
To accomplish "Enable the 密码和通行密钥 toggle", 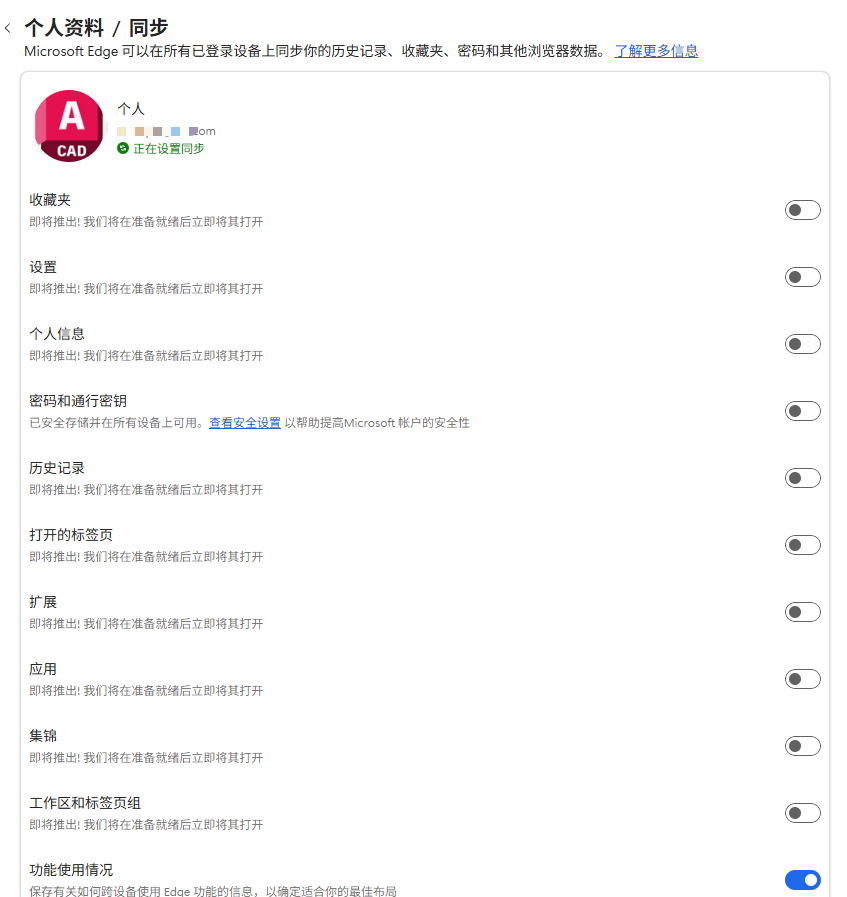I will click(802, 410).
